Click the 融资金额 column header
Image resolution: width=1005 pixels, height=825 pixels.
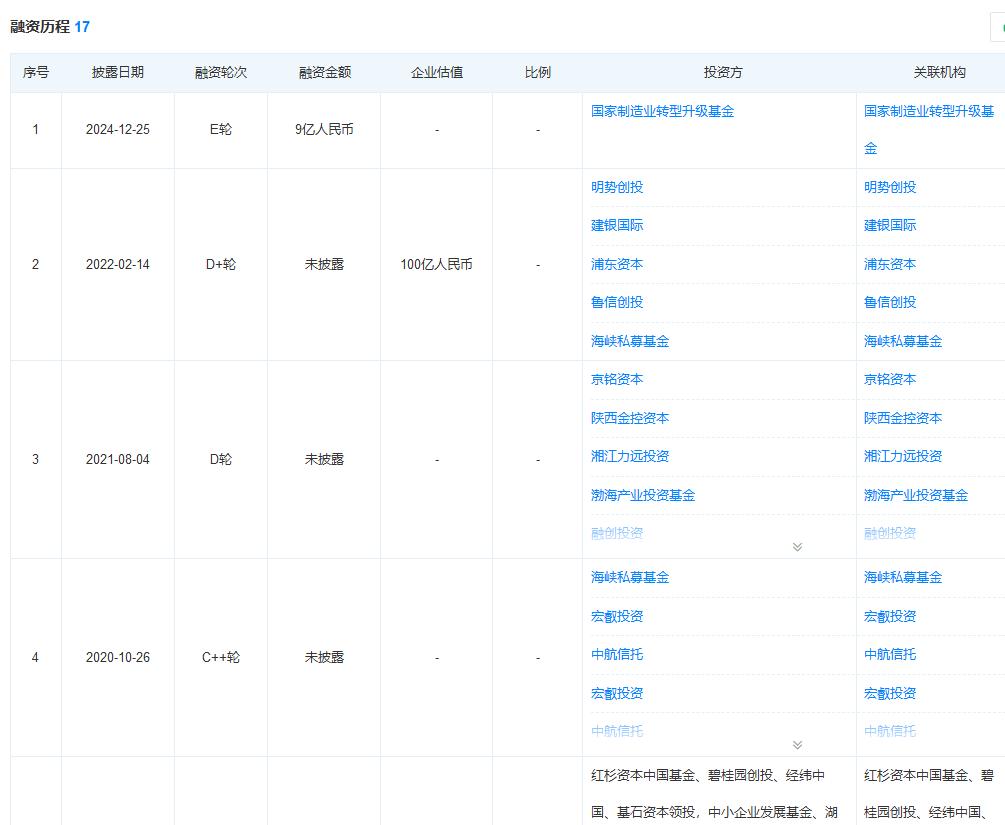point(324,72)
